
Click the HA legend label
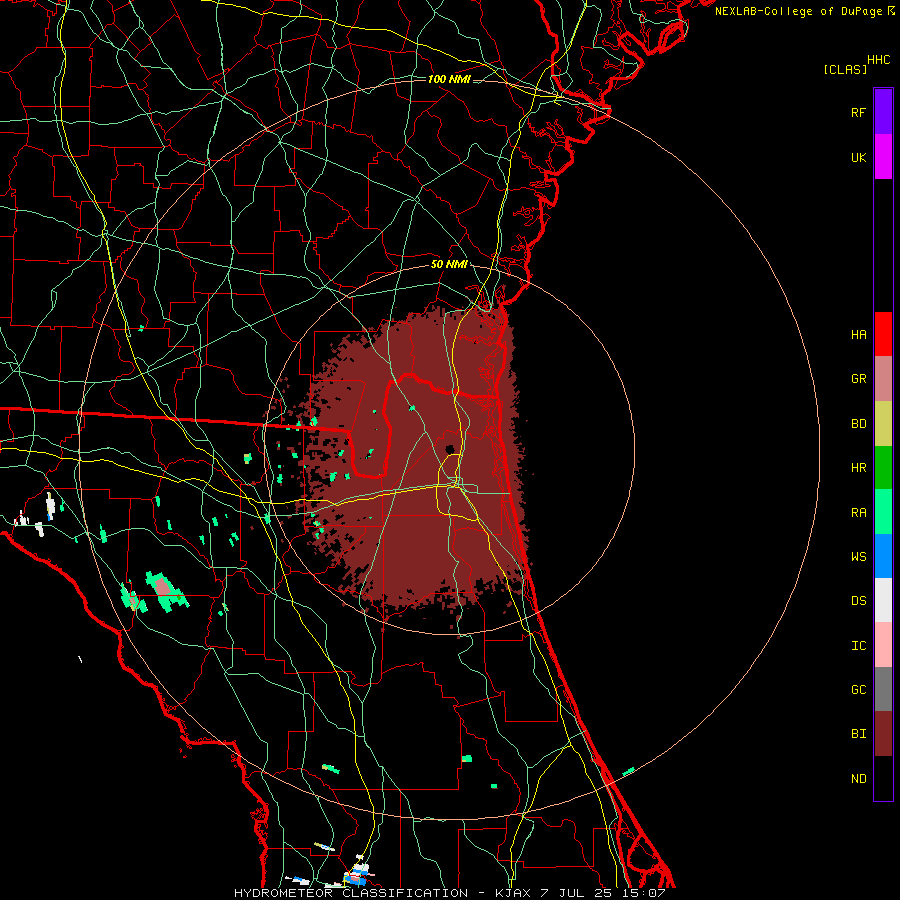click(x=858, y=335)
